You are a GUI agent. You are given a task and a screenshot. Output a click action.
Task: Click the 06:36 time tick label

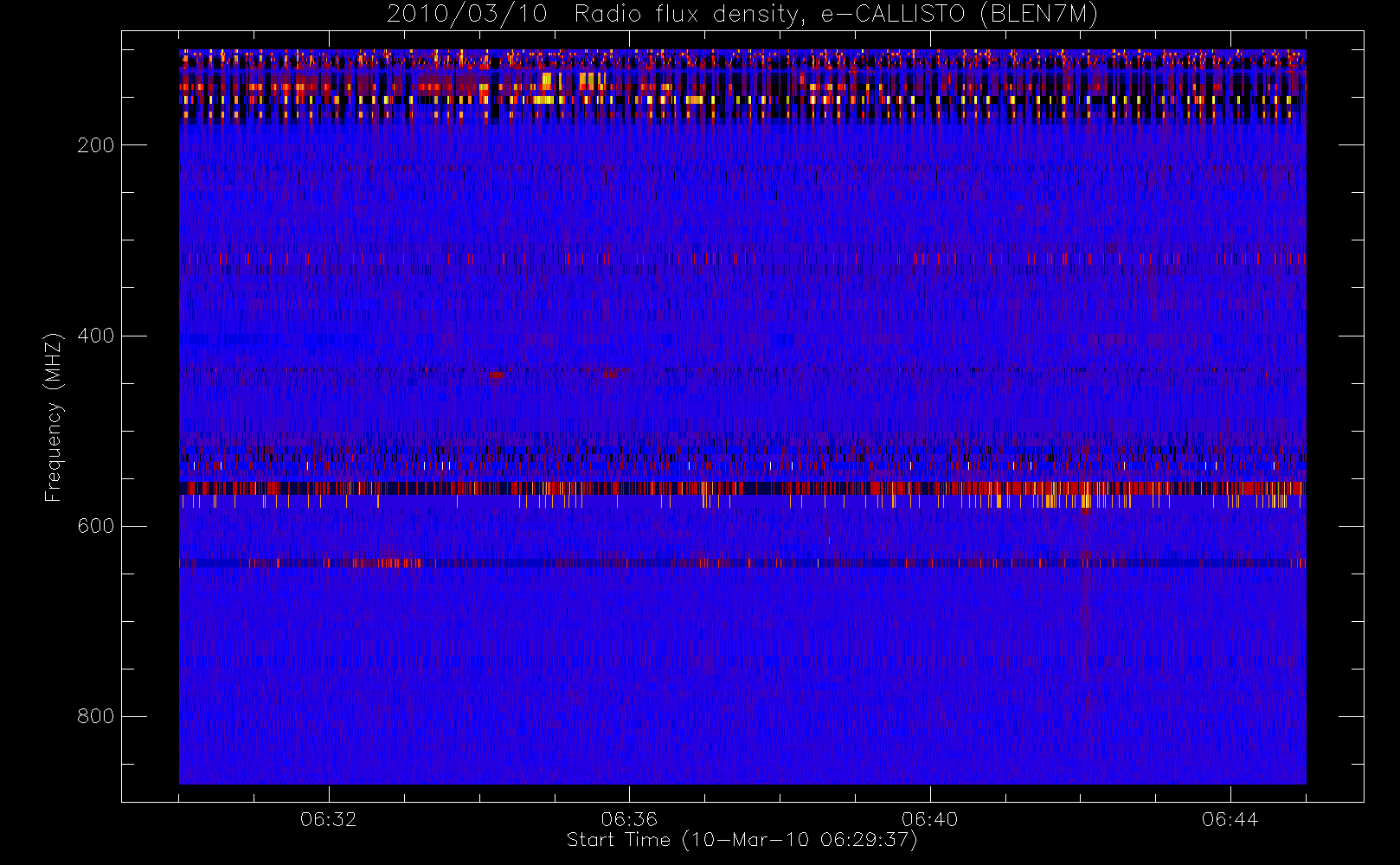pos(629,818)
